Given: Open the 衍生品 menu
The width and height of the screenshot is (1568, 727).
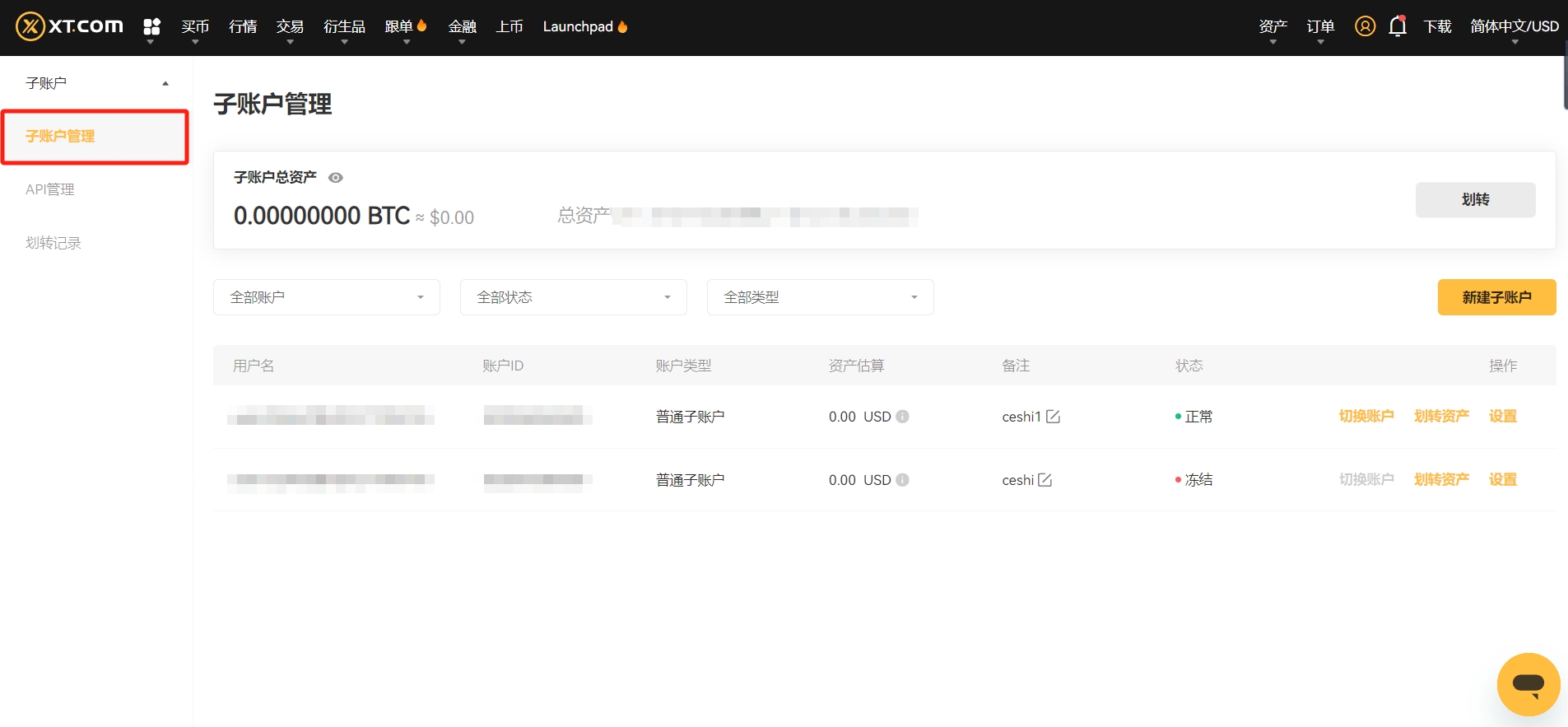Looking at the screenshot, I should click(344, 27).
